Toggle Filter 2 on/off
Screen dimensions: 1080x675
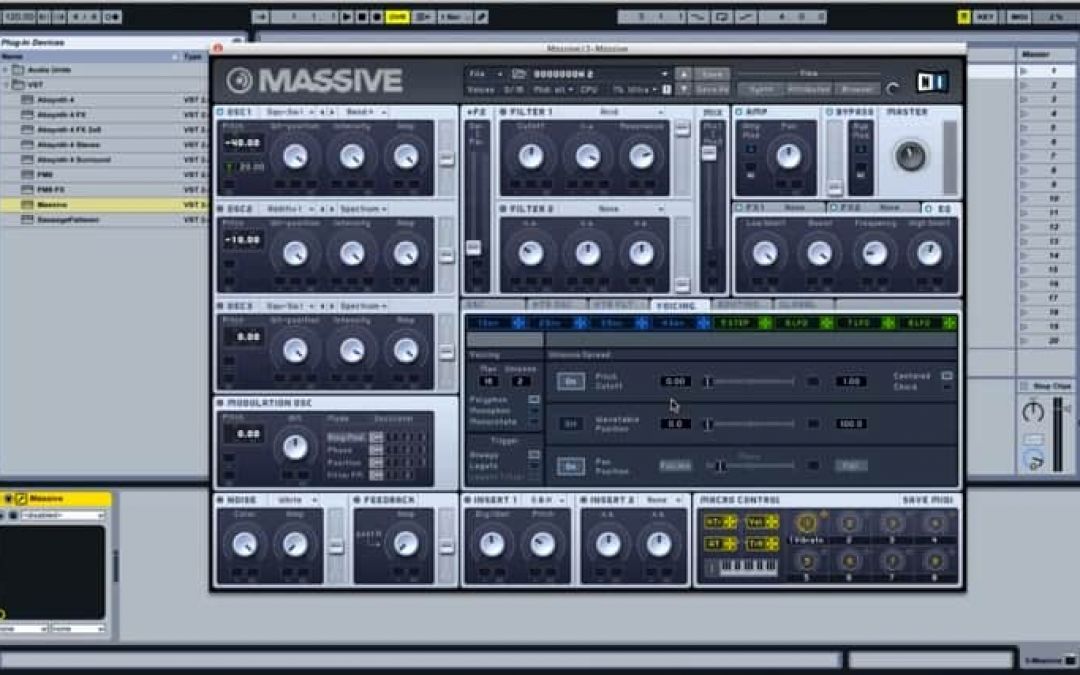(x=503, y=209)
